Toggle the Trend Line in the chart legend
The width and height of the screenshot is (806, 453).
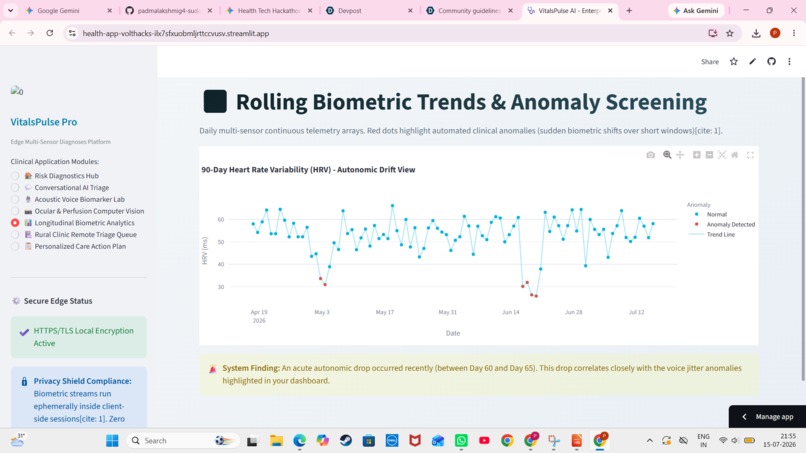pos(712,234)
